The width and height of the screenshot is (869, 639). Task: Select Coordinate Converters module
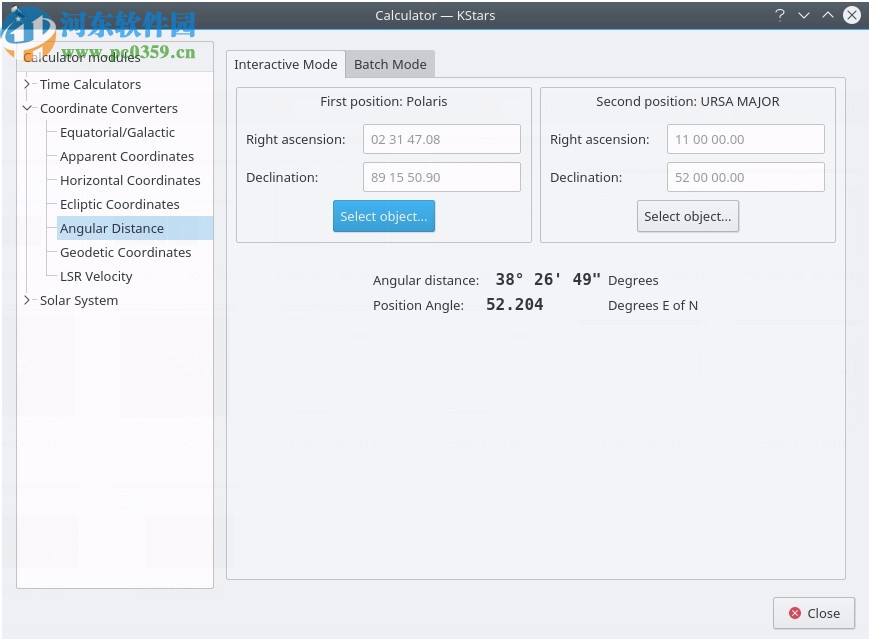[x=109, y=108]
